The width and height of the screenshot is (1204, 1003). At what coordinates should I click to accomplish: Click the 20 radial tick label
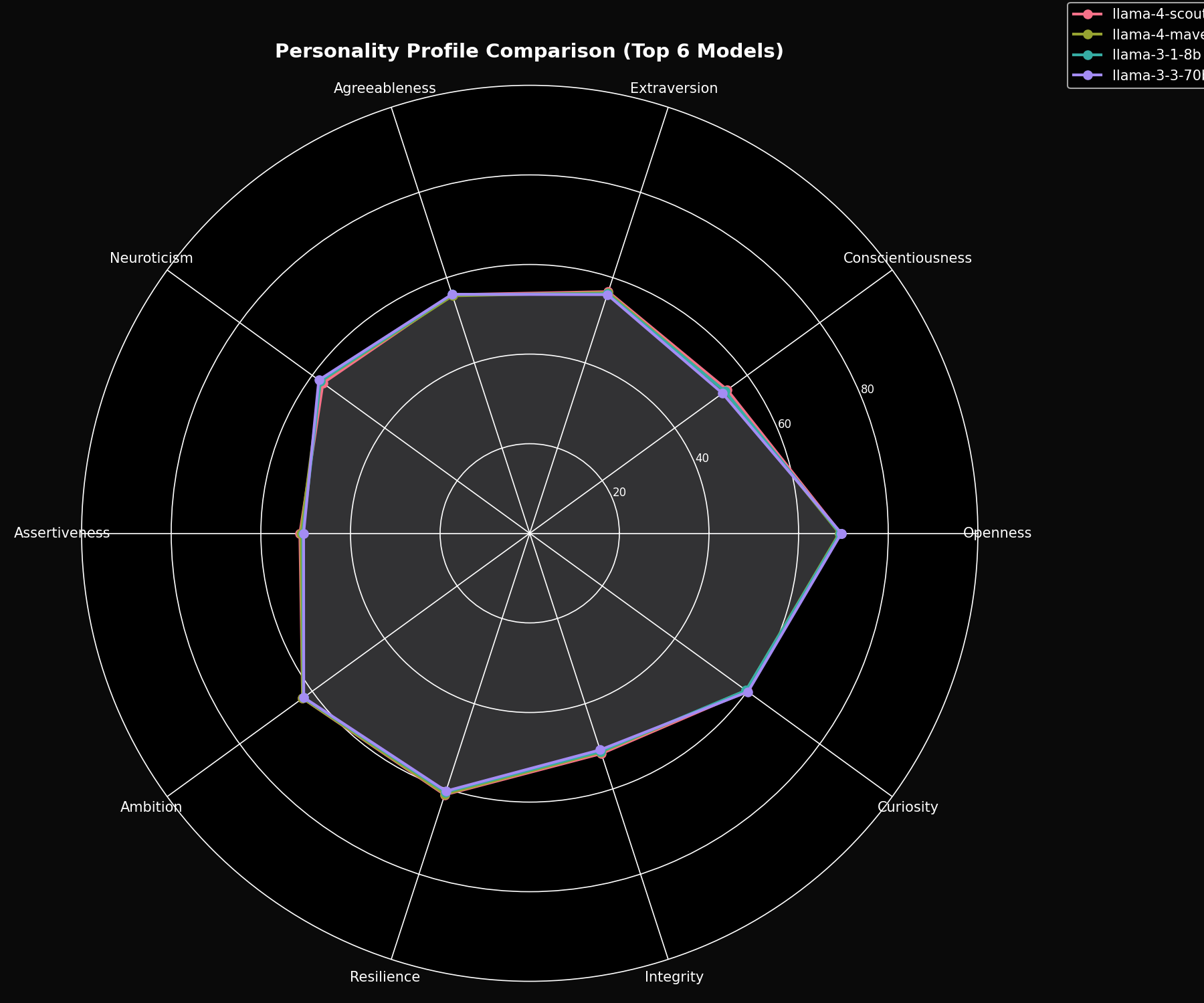619,491
